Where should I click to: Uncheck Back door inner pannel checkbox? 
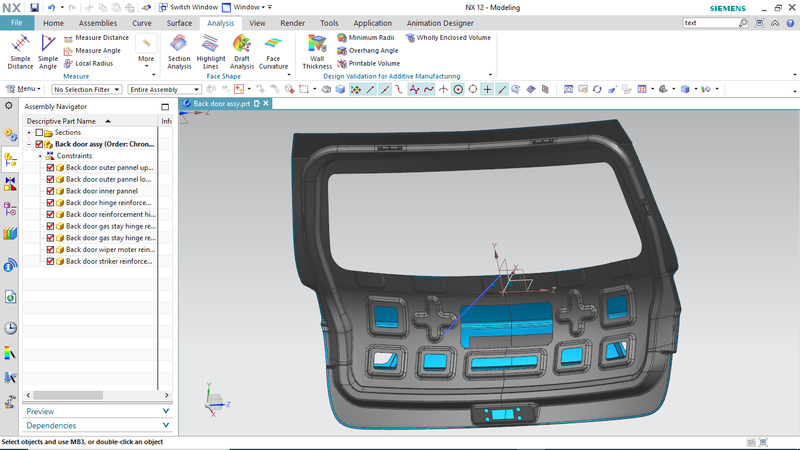(50, 191)
